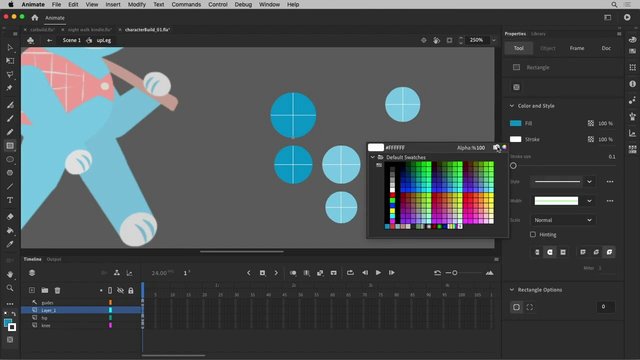This screenshot has height=360, width=640.
Task: Open the stroke Style dropdown
Action: [x=589, y=182]
